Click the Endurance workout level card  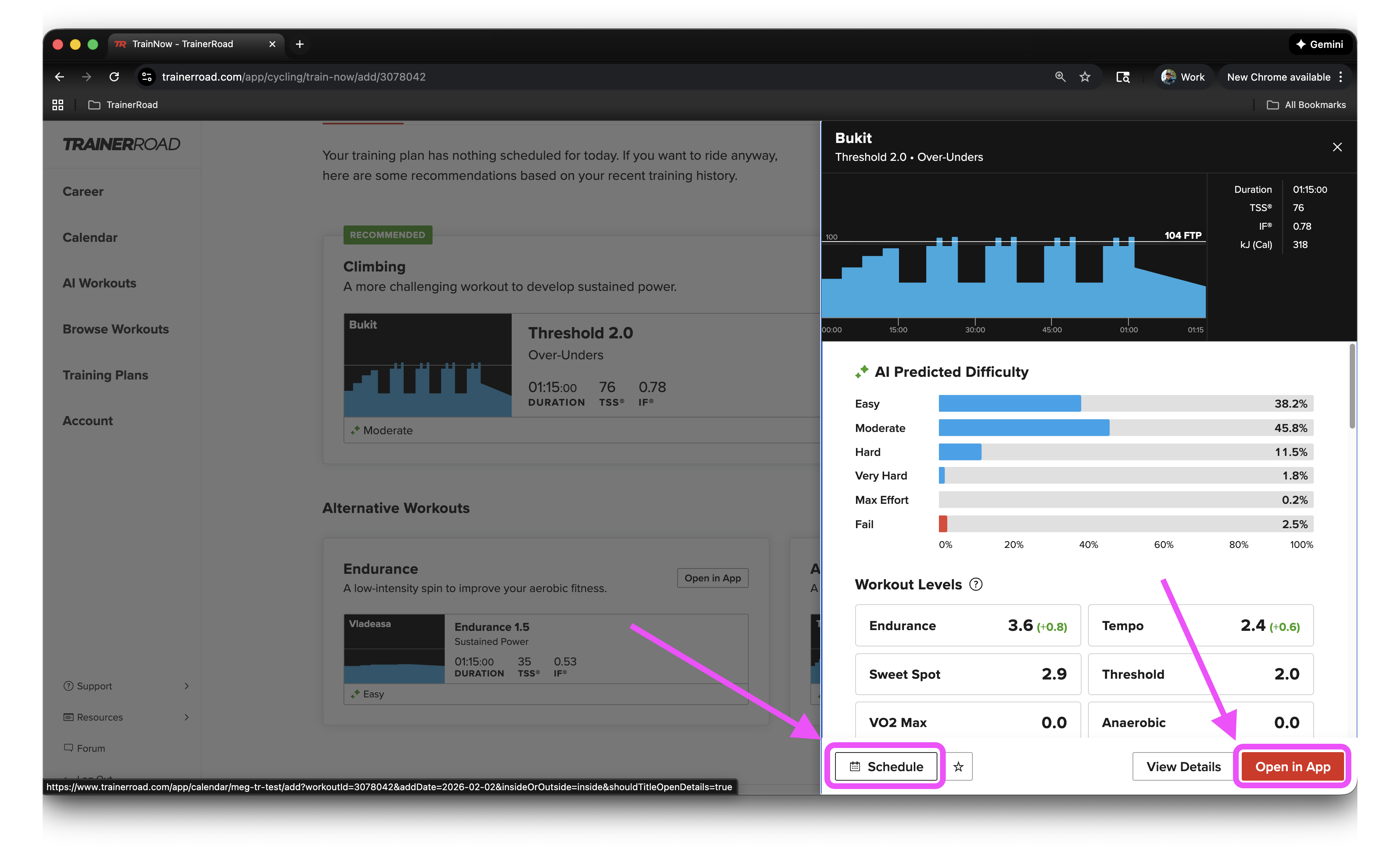point(967,626)
